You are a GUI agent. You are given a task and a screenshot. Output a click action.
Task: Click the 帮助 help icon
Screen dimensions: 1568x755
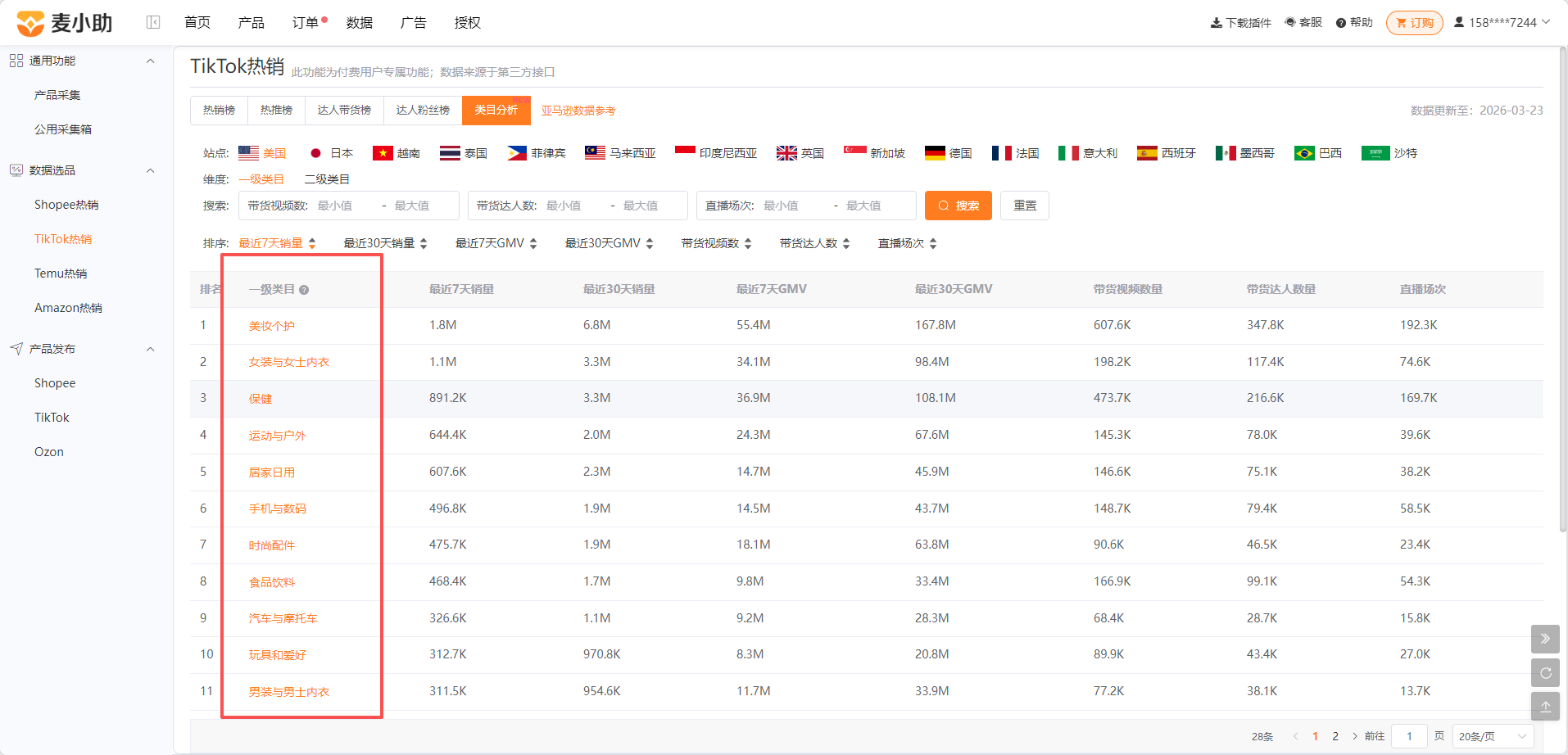[x=1341, y=23]
